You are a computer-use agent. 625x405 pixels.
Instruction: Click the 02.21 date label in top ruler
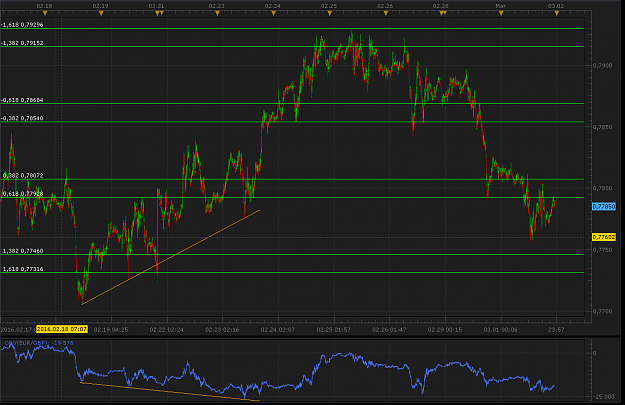(x=156, y=6)
